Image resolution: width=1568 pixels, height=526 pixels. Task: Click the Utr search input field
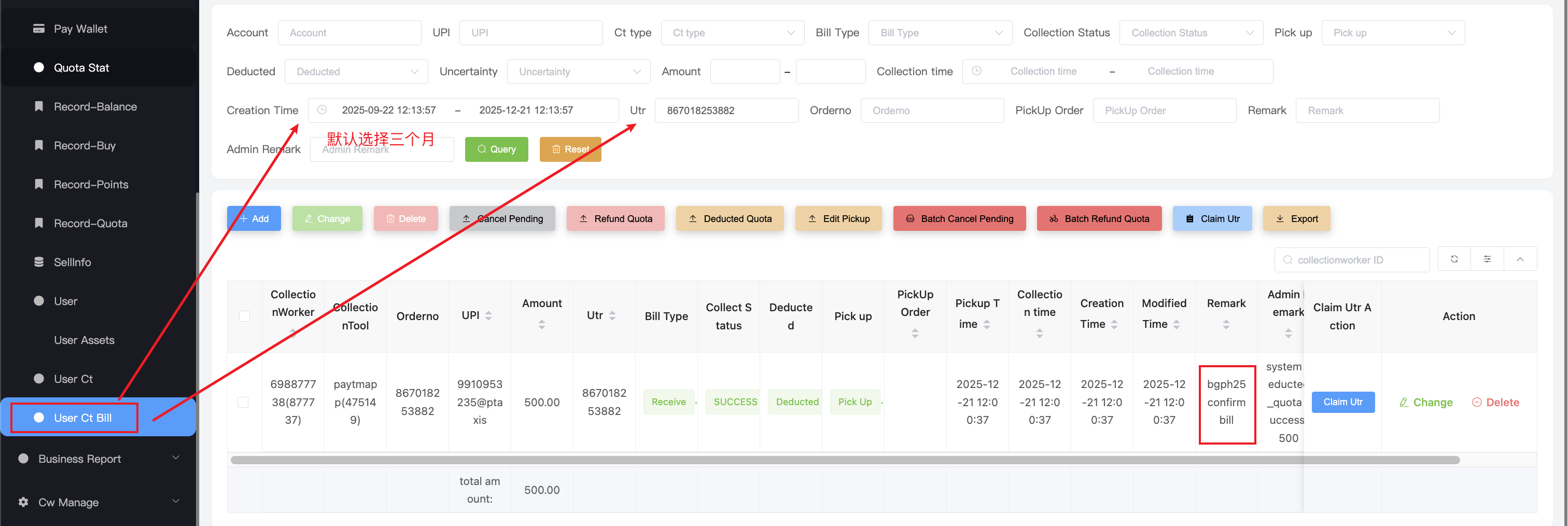point(726,111)
